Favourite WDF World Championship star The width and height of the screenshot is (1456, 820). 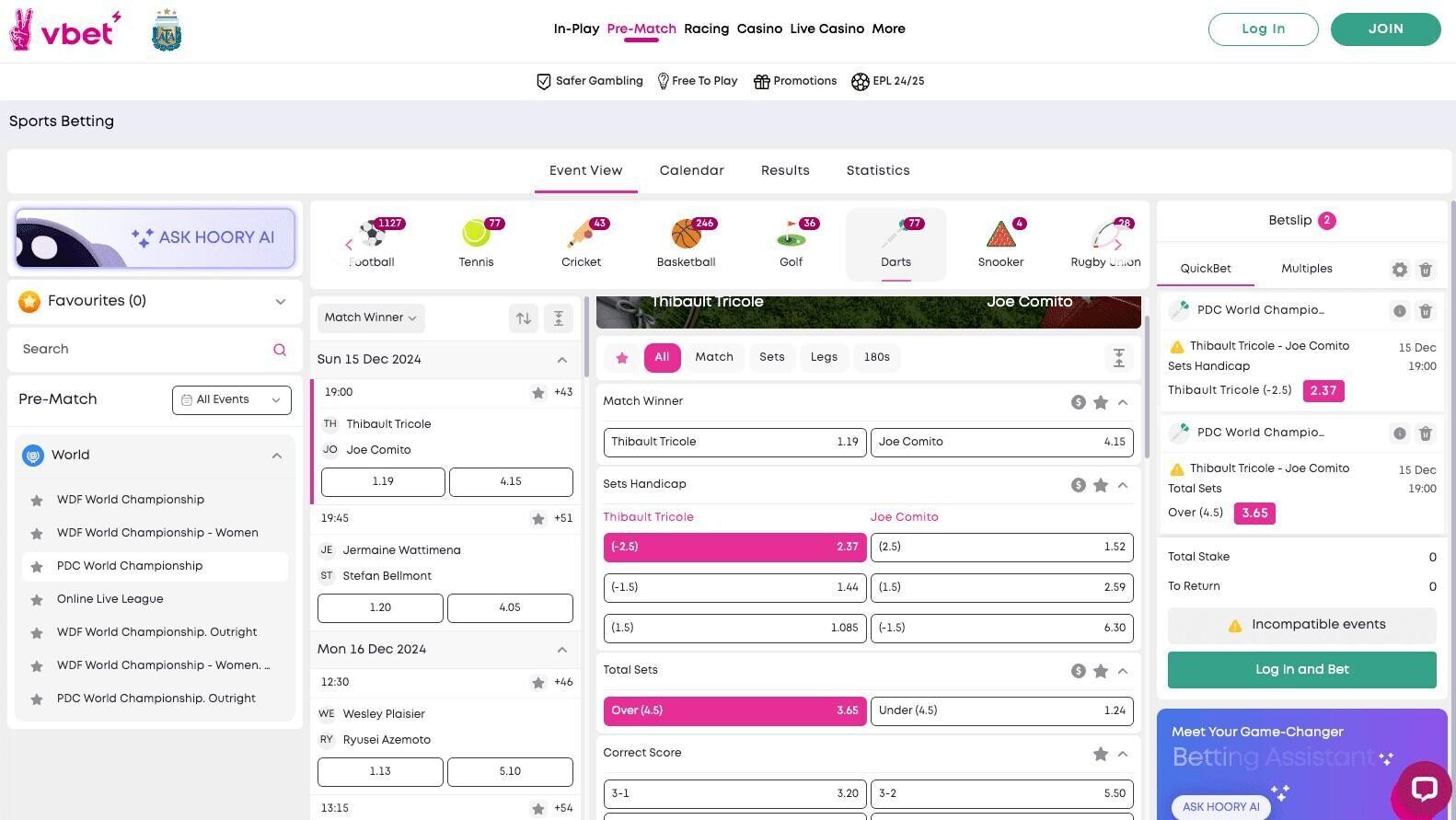click(37, 501)
